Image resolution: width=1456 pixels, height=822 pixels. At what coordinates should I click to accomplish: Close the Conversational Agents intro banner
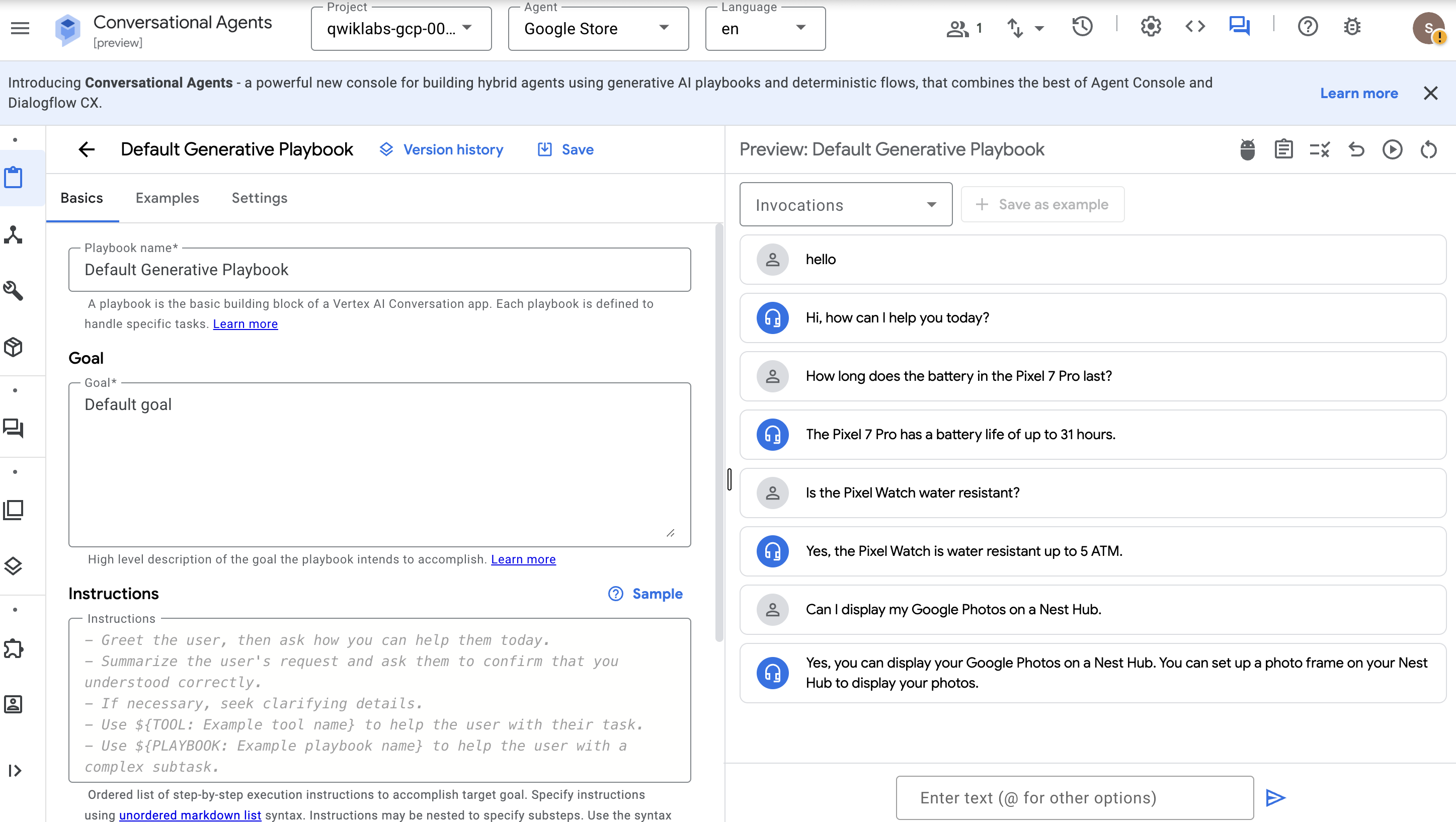point(1430,93)
